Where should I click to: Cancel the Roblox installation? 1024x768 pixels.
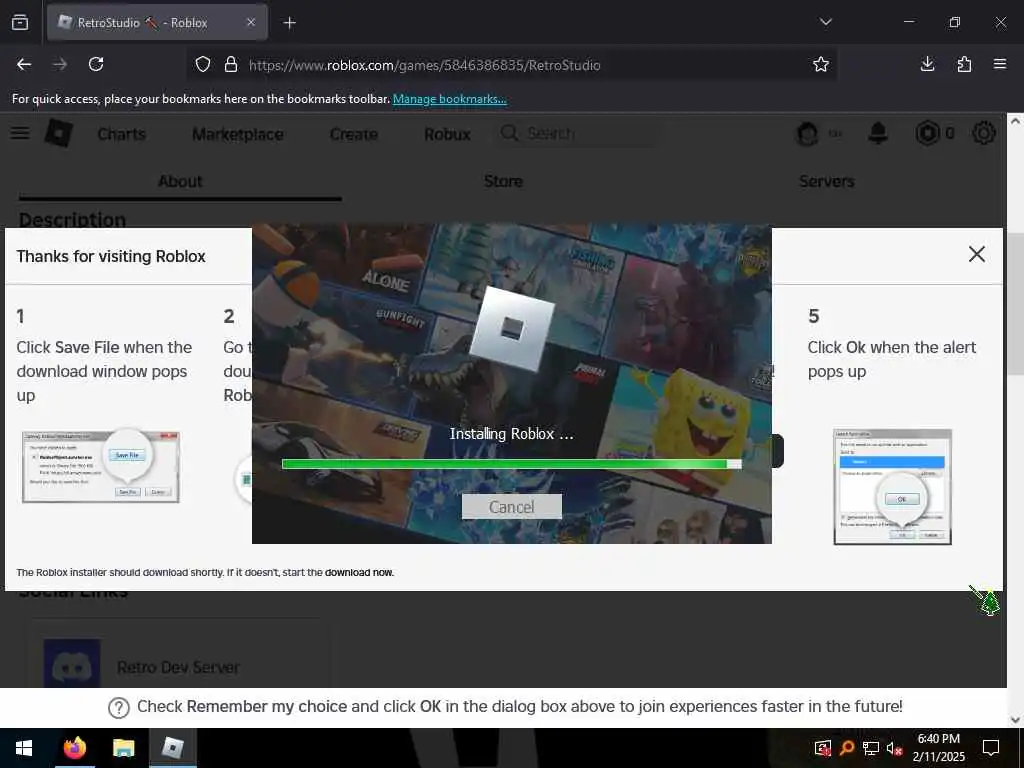pos(511,507)
